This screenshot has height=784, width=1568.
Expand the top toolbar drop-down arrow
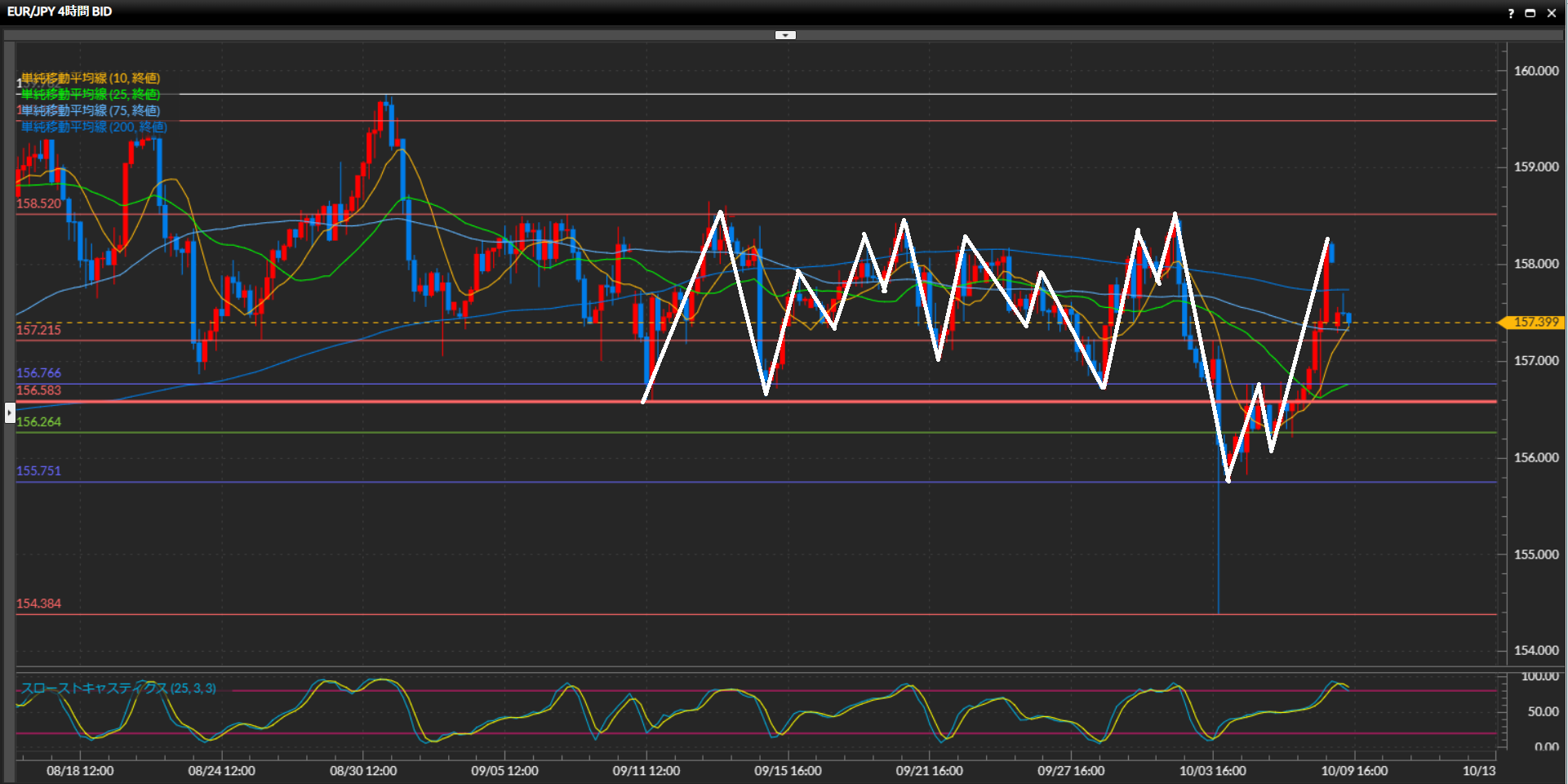[785, 35]
